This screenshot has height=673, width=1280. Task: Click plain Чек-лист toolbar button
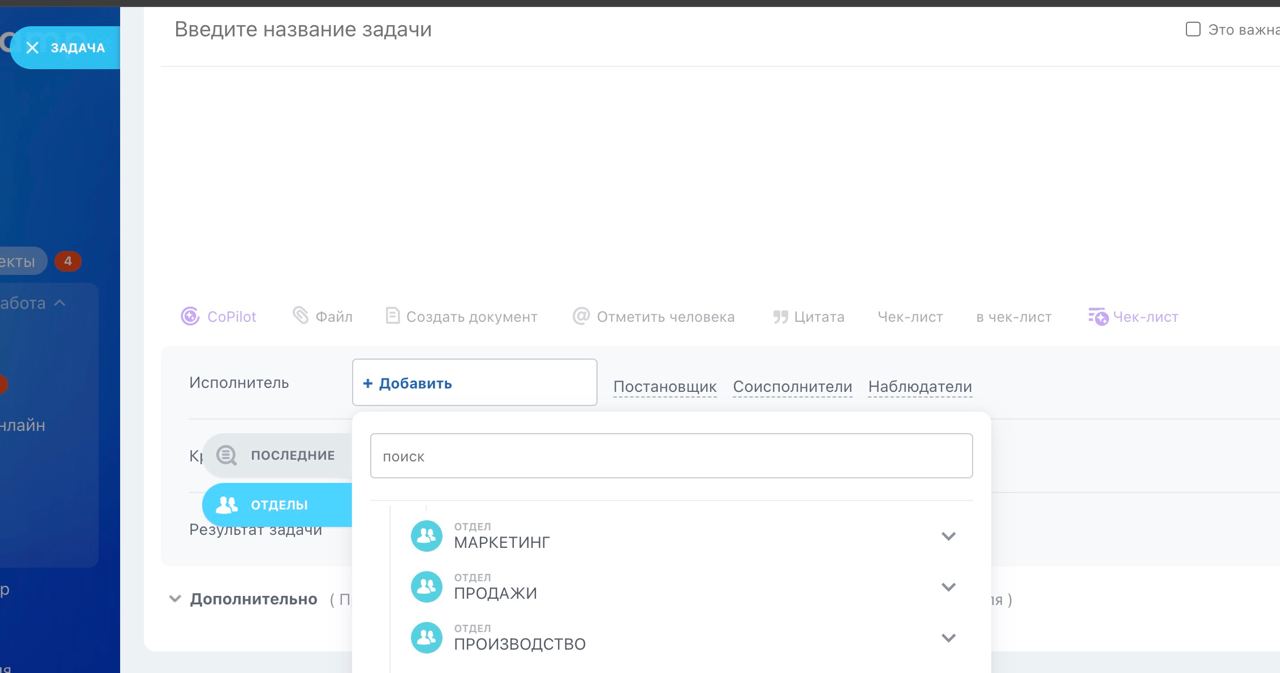tap(910, 317)
